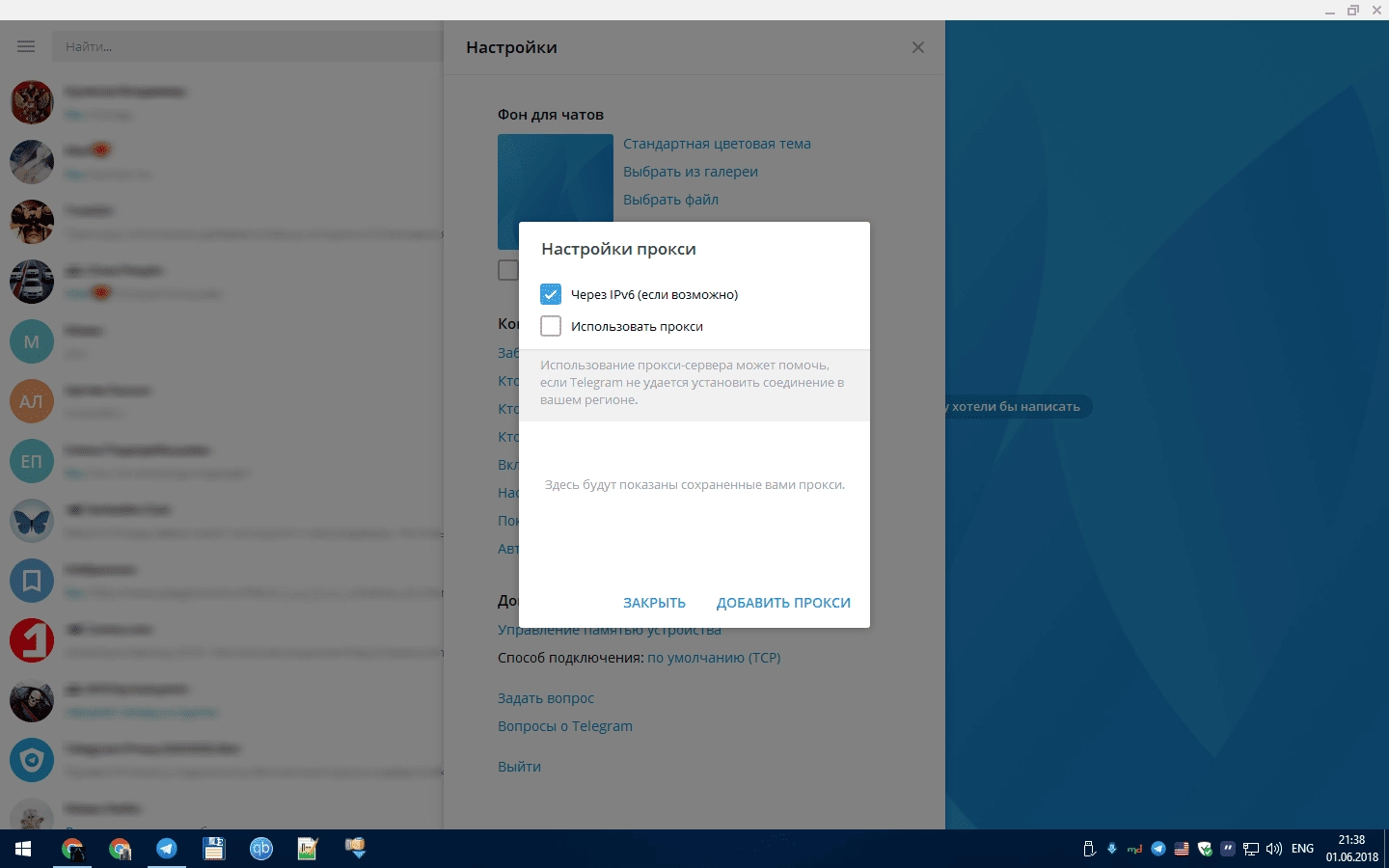Select 'Стандартная цветовая тема' link
Image resolution: width=1389 pixels, height=868 pixels.
click(717, 144)
